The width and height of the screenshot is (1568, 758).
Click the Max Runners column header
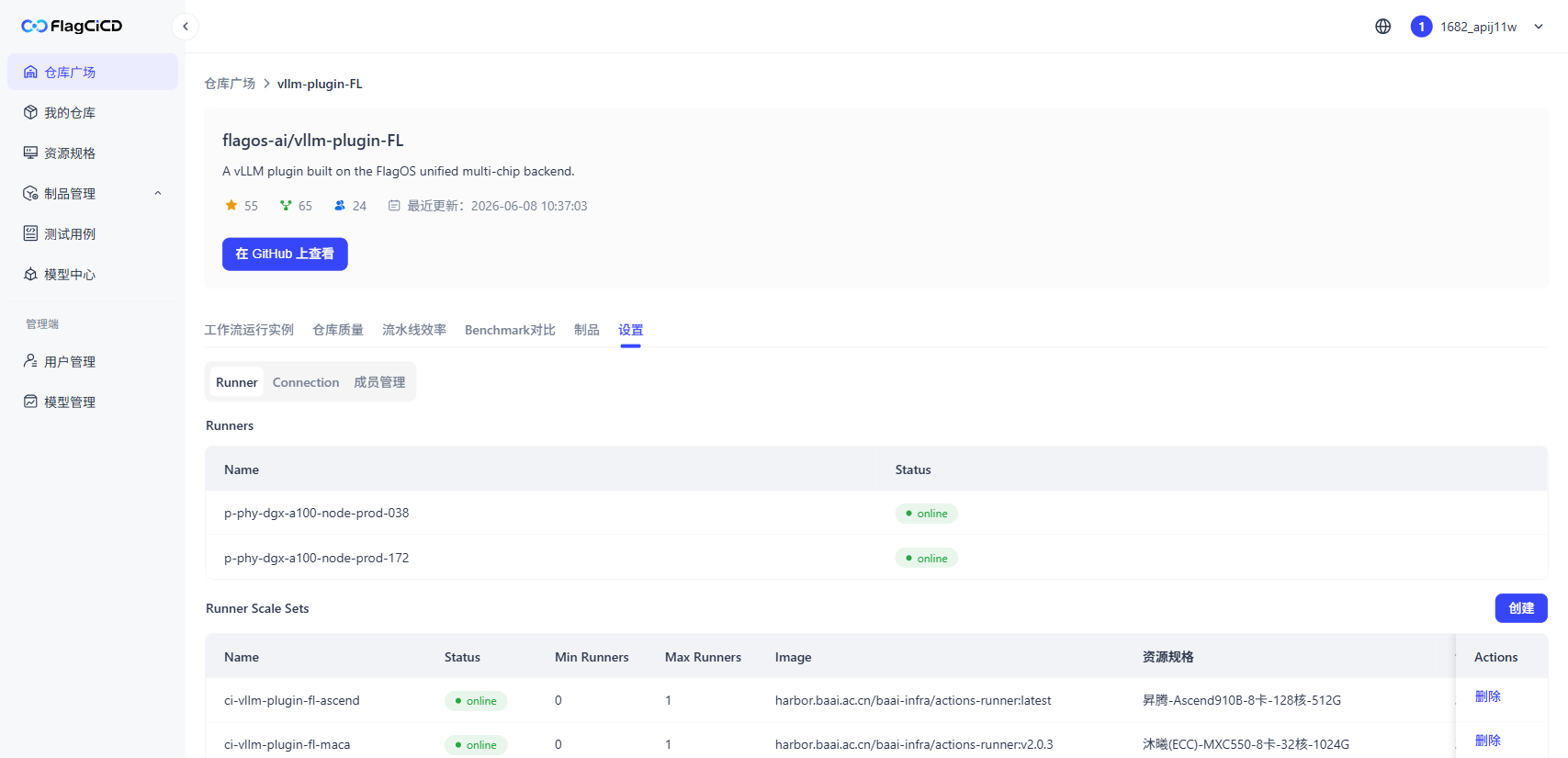(703, 657)
